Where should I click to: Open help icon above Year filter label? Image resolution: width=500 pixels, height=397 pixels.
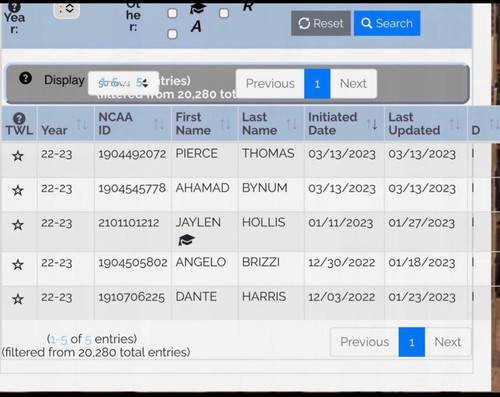click(x=14, y=6)
